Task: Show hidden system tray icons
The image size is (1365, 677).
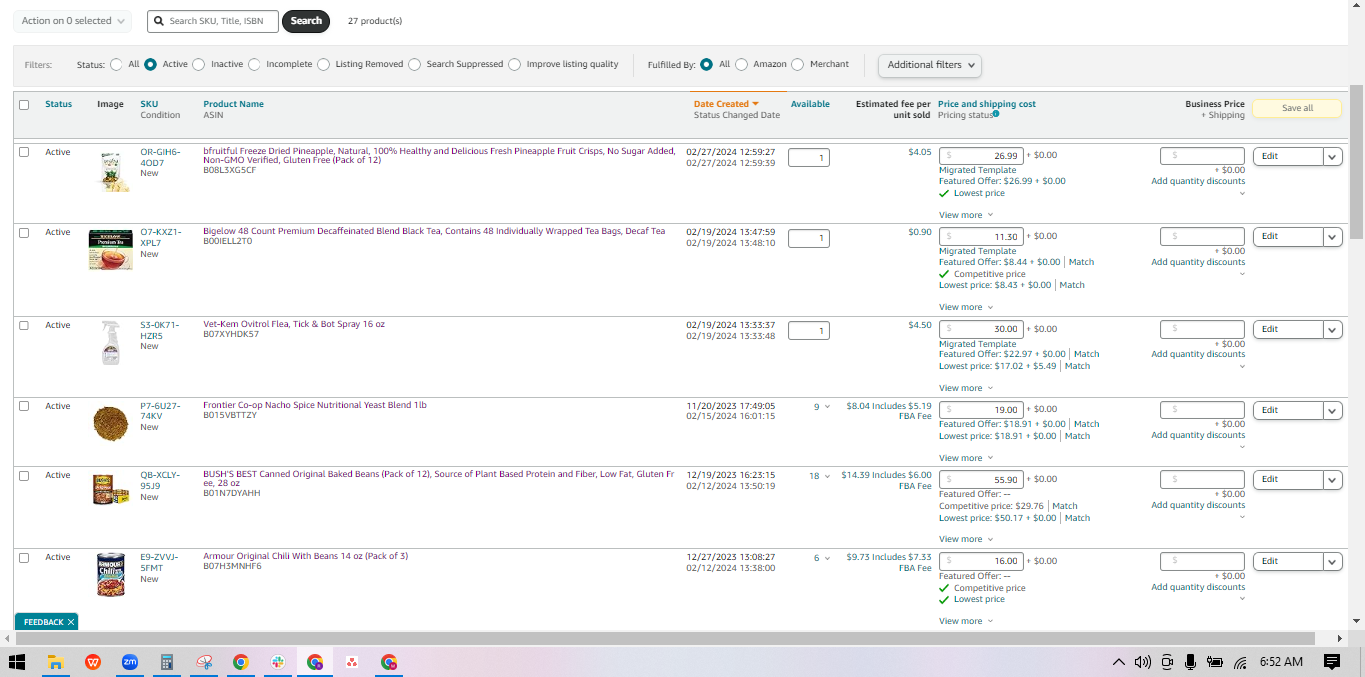Action: point(1118,662)
